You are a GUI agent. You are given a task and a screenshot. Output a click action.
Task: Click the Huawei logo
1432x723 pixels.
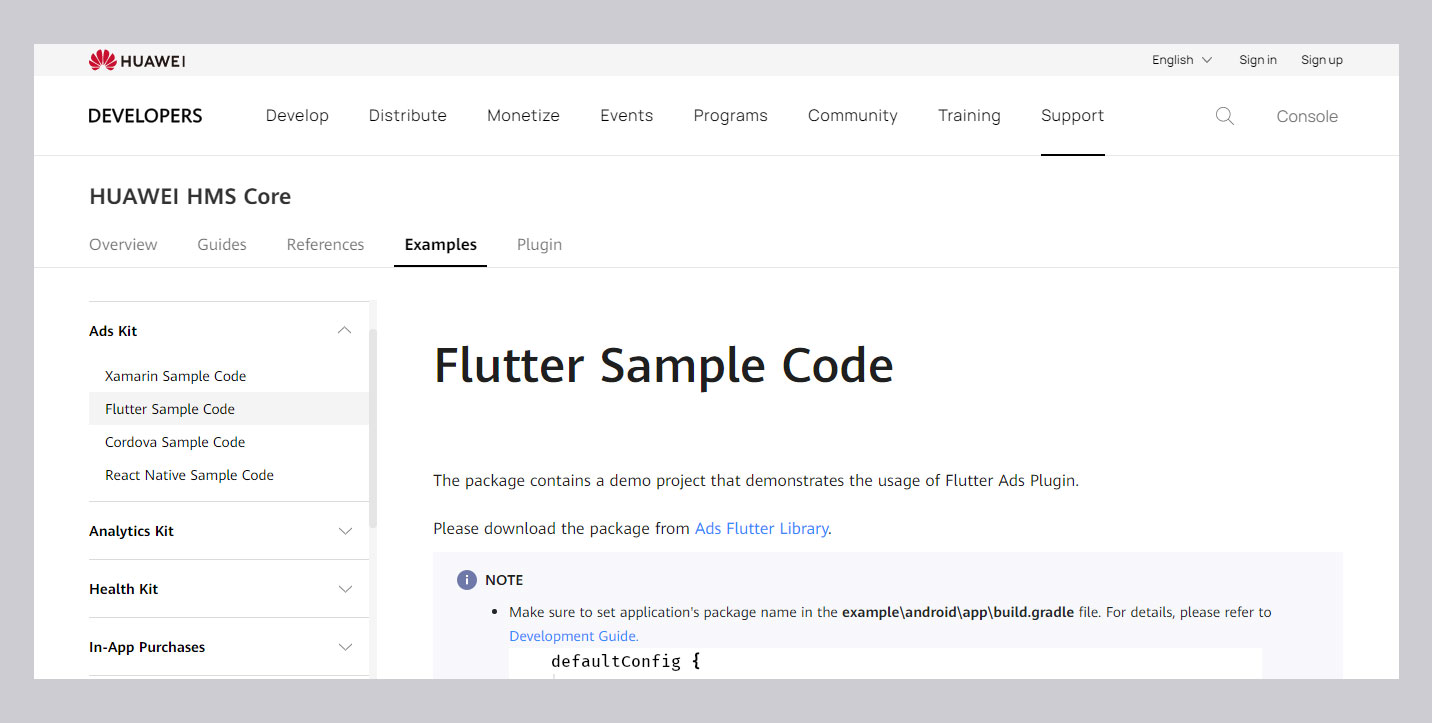pos(136,59)
